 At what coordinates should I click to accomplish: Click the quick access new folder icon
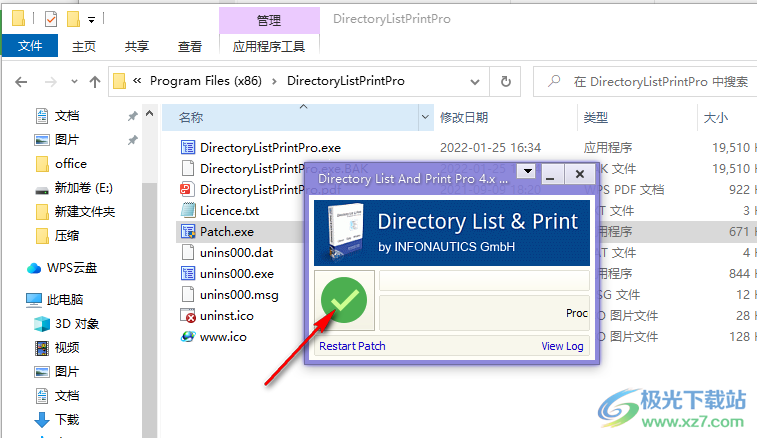73,19
